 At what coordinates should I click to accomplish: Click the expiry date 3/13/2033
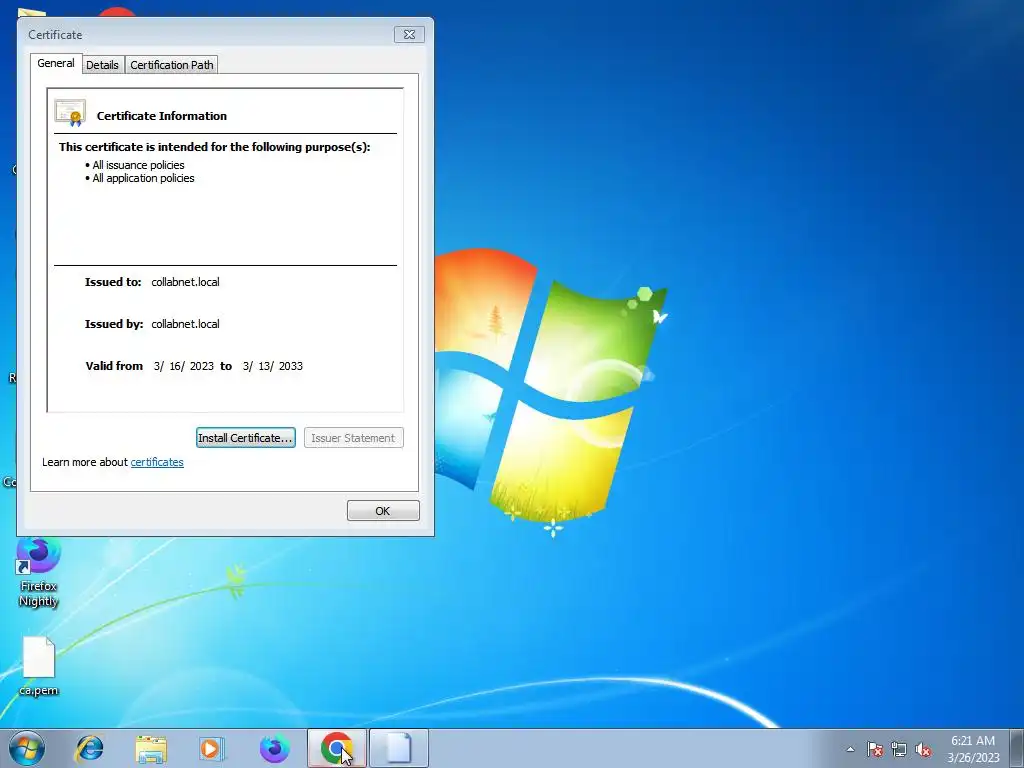[x=272, y=366]
